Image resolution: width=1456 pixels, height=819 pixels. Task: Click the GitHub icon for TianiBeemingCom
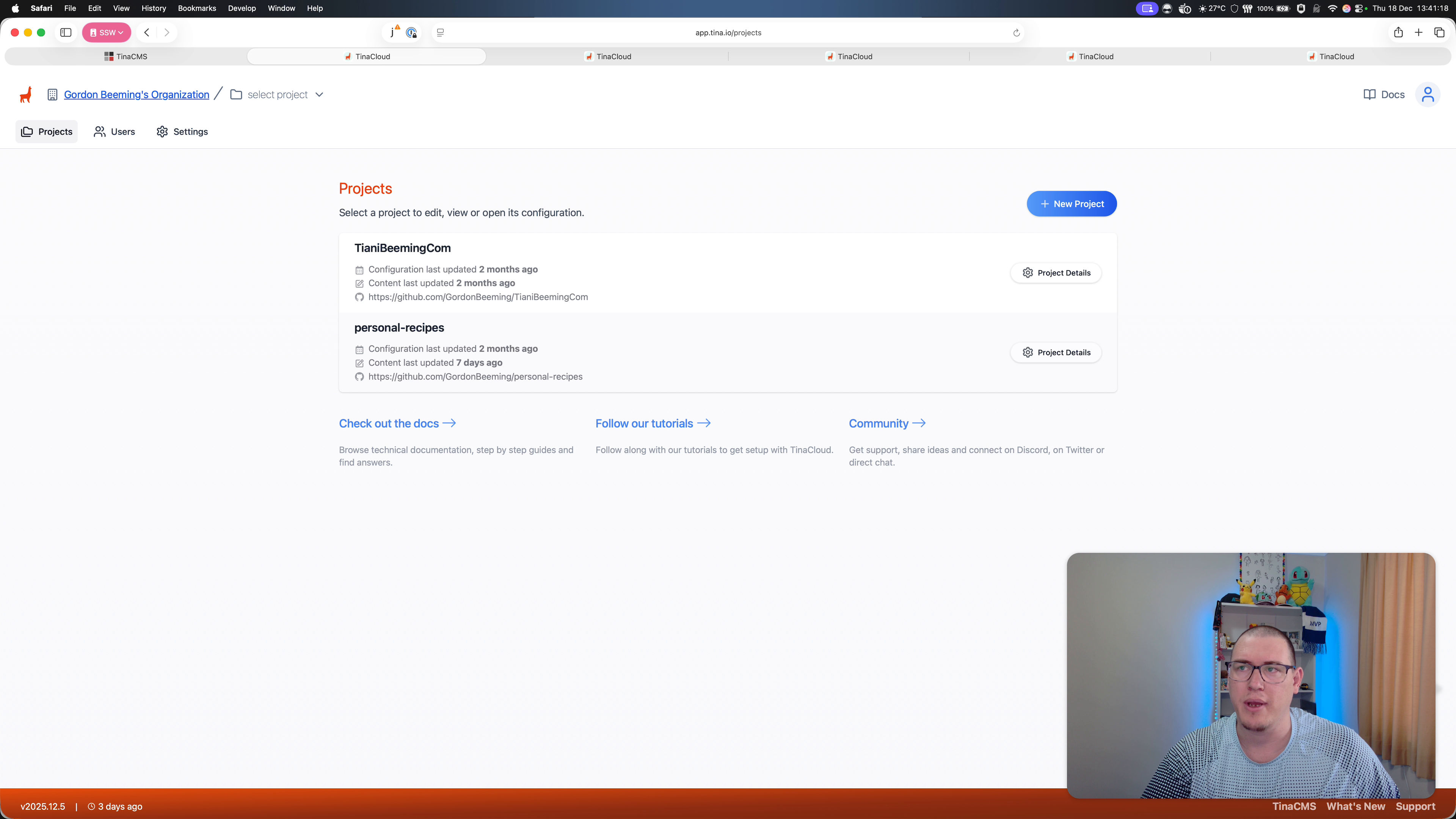coord(359,297)
